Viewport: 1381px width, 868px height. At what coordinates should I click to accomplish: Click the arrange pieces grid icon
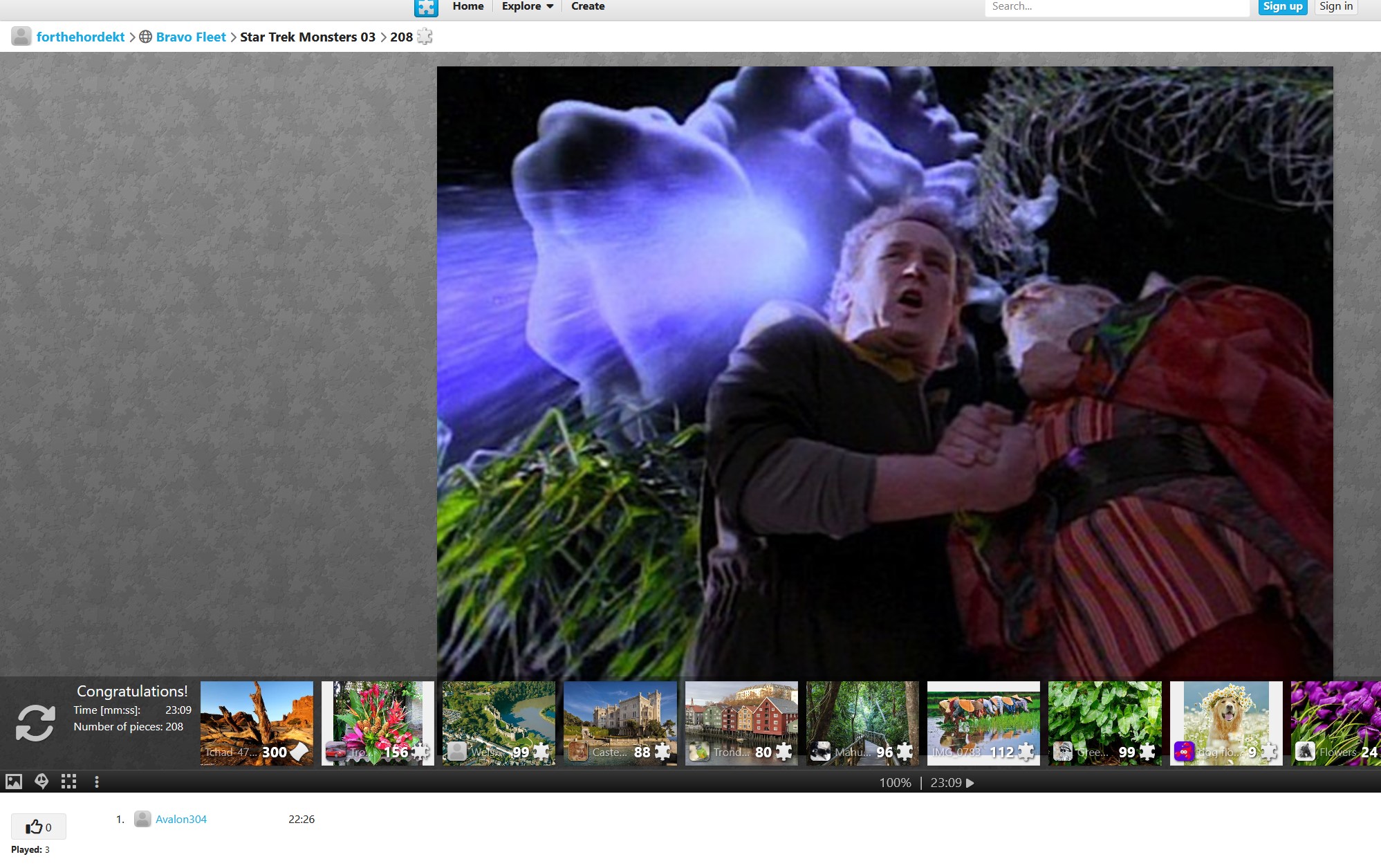pos(68,782)
